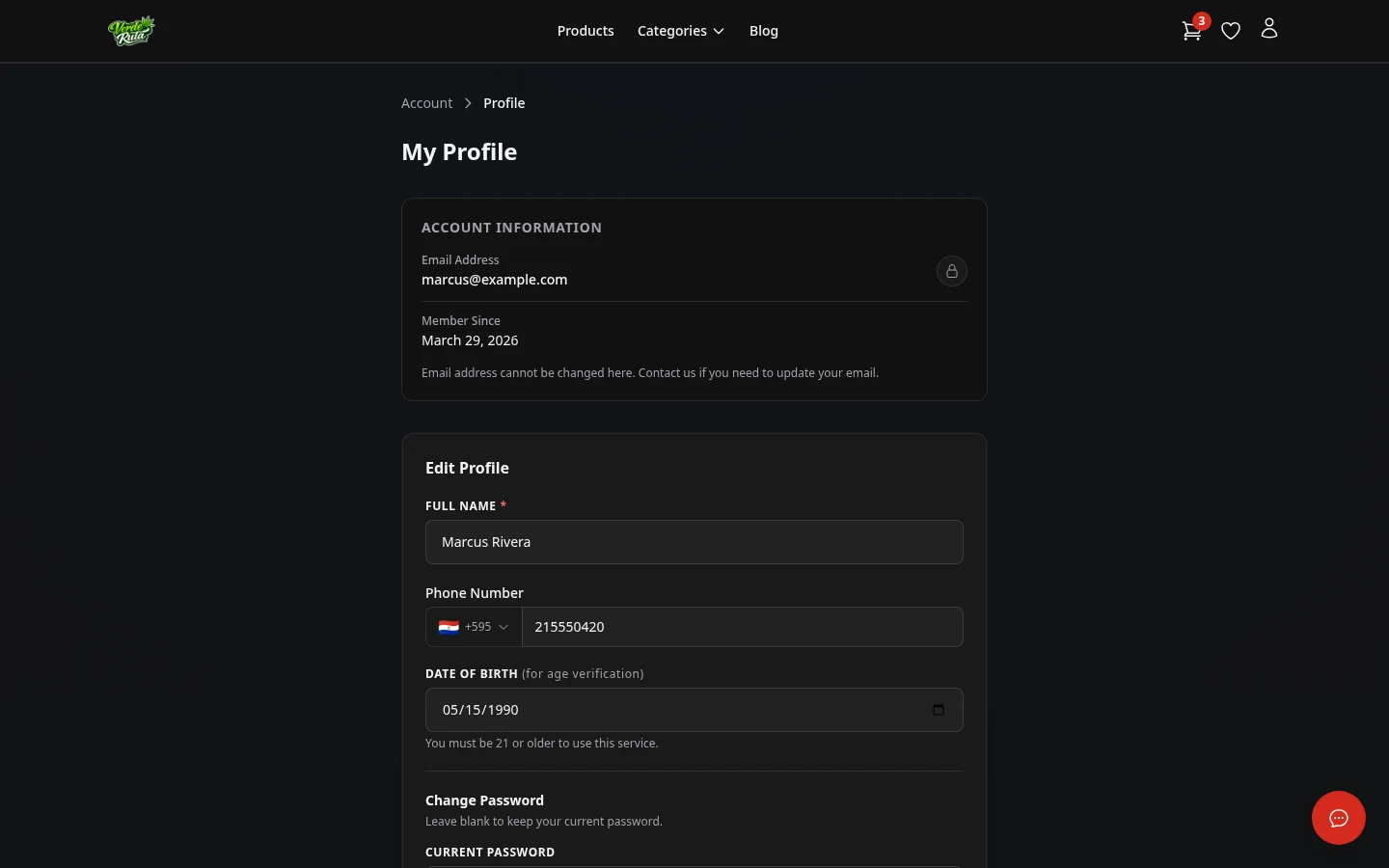Click the lock icon beside email address
Screen dimensions: 1389x868
(x=952, y=271)
